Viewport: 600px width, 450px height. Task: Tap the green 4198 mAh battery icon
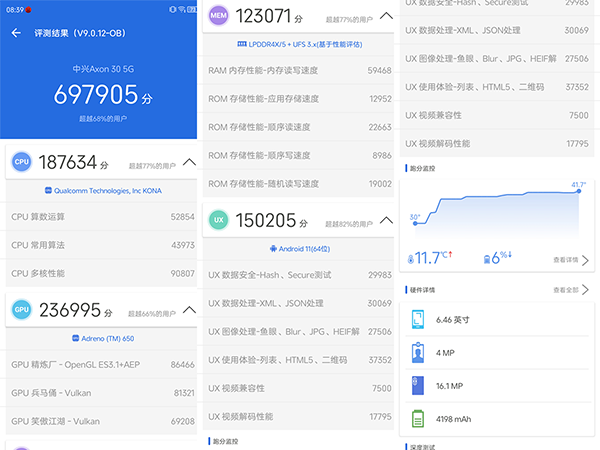tap(417, 418)
